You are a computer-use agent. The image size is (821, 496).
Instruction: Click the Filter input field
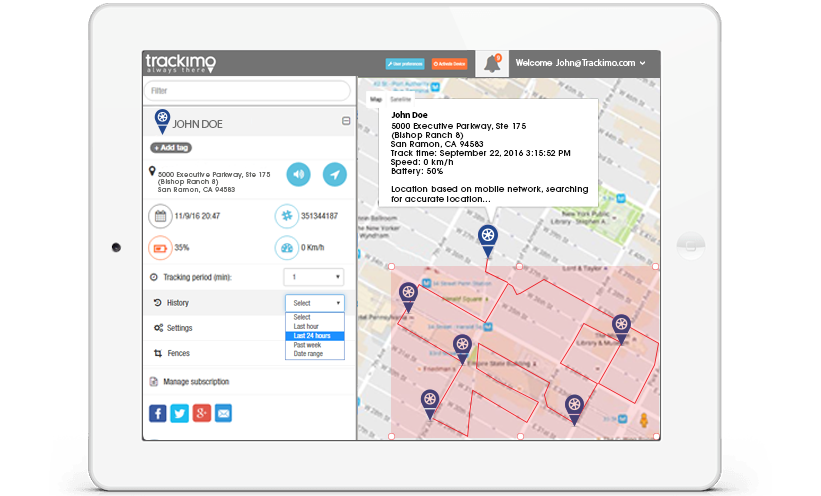(247, 91)
